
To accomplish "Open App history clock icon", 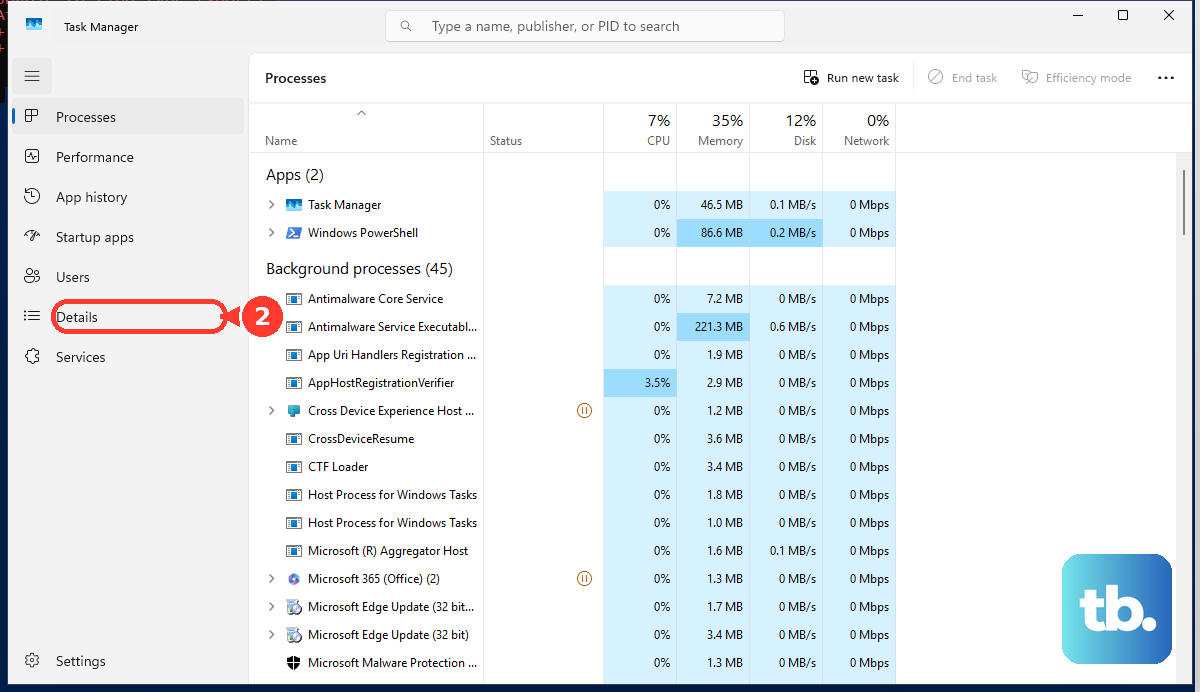I will [x=32, y=197].
